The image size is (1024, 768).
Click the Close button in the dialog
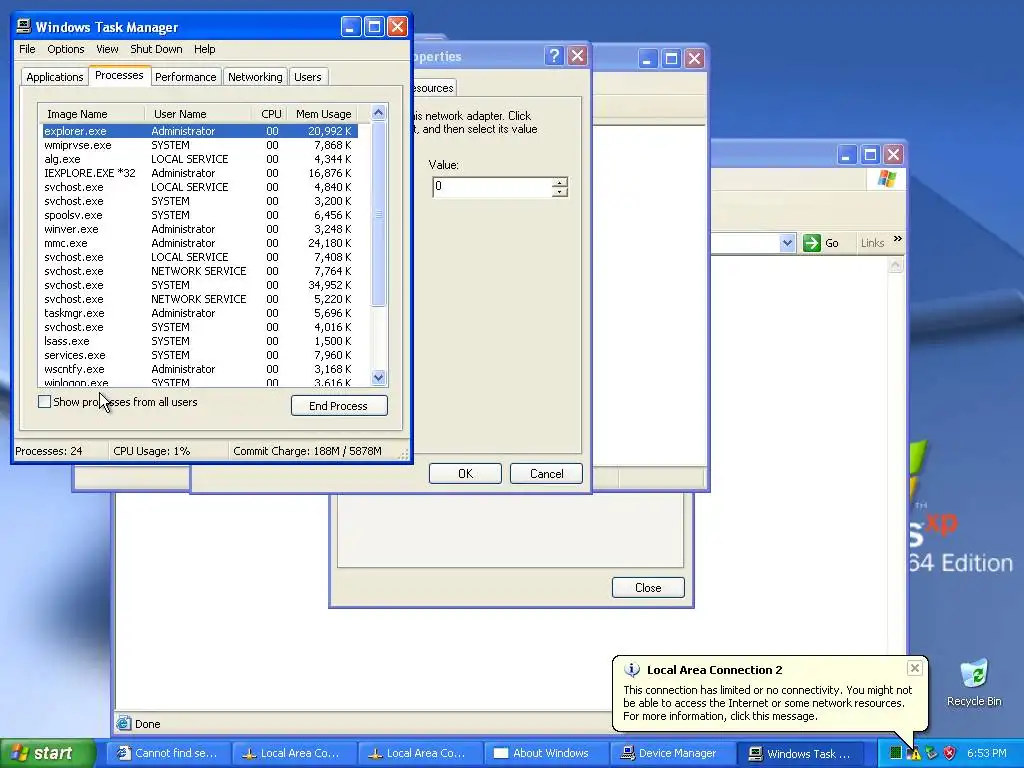(648, 588)
